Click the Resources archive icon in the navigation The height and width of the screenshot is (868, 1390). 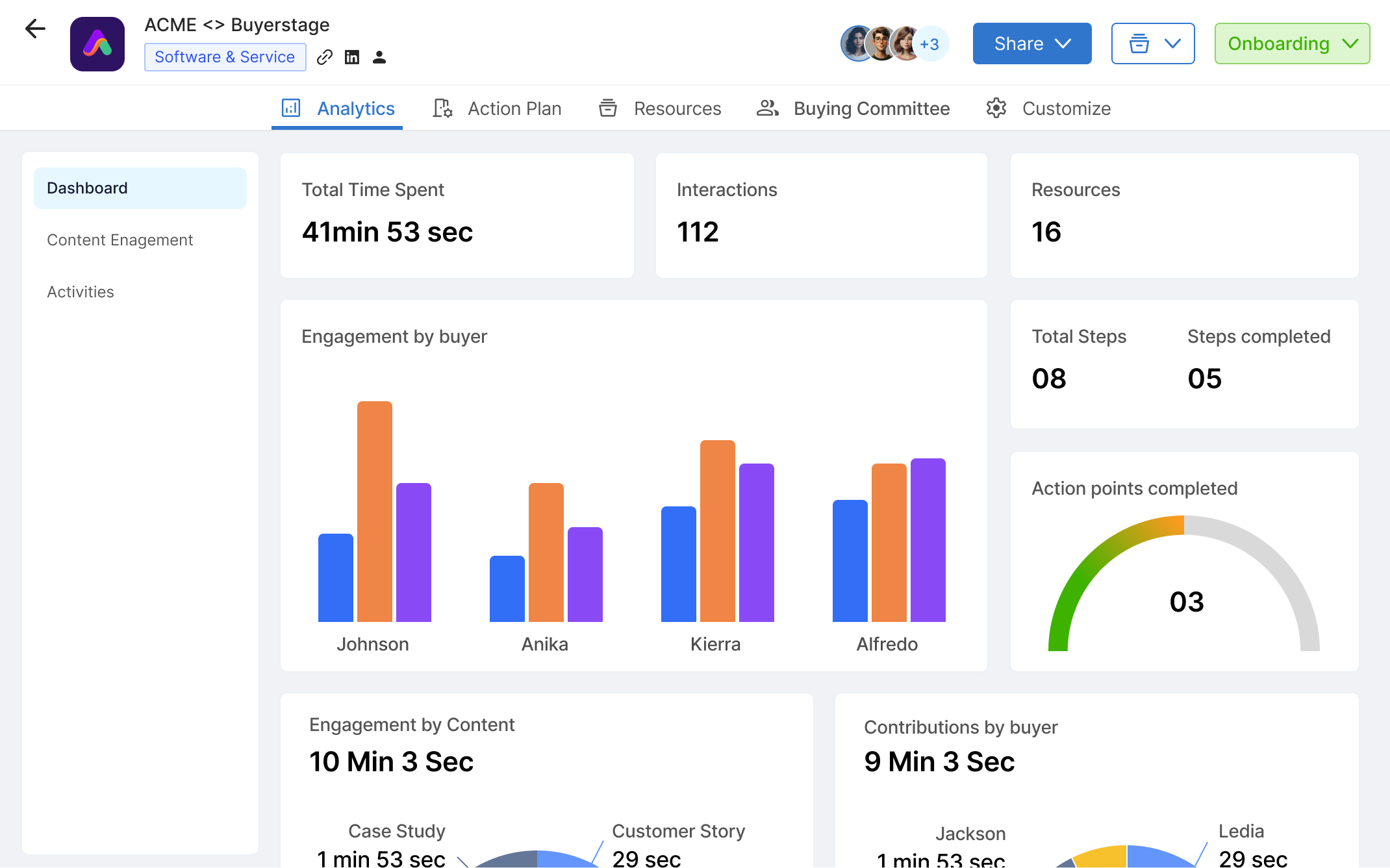(x=607, y=108)
